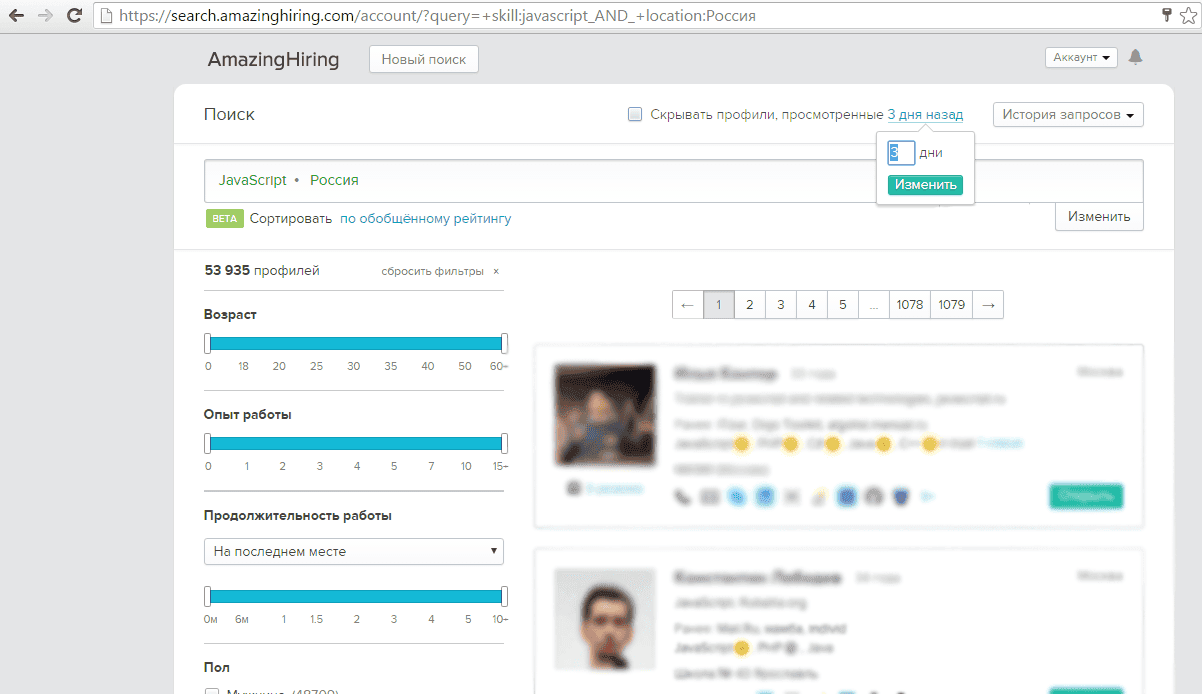The image size is (1202, 694).
Task: Click the BETA badge next to Сортировать
Action: [224, 218]
